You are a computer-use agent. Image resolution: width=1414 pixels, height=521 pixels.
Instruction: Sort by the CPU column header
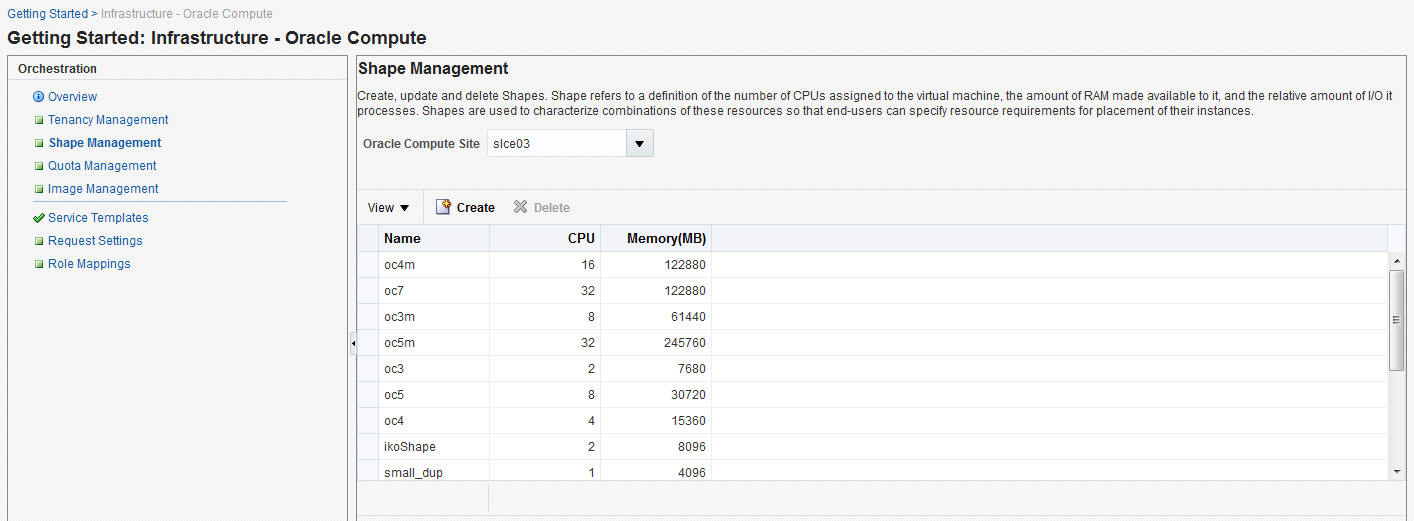pos(545,238)
